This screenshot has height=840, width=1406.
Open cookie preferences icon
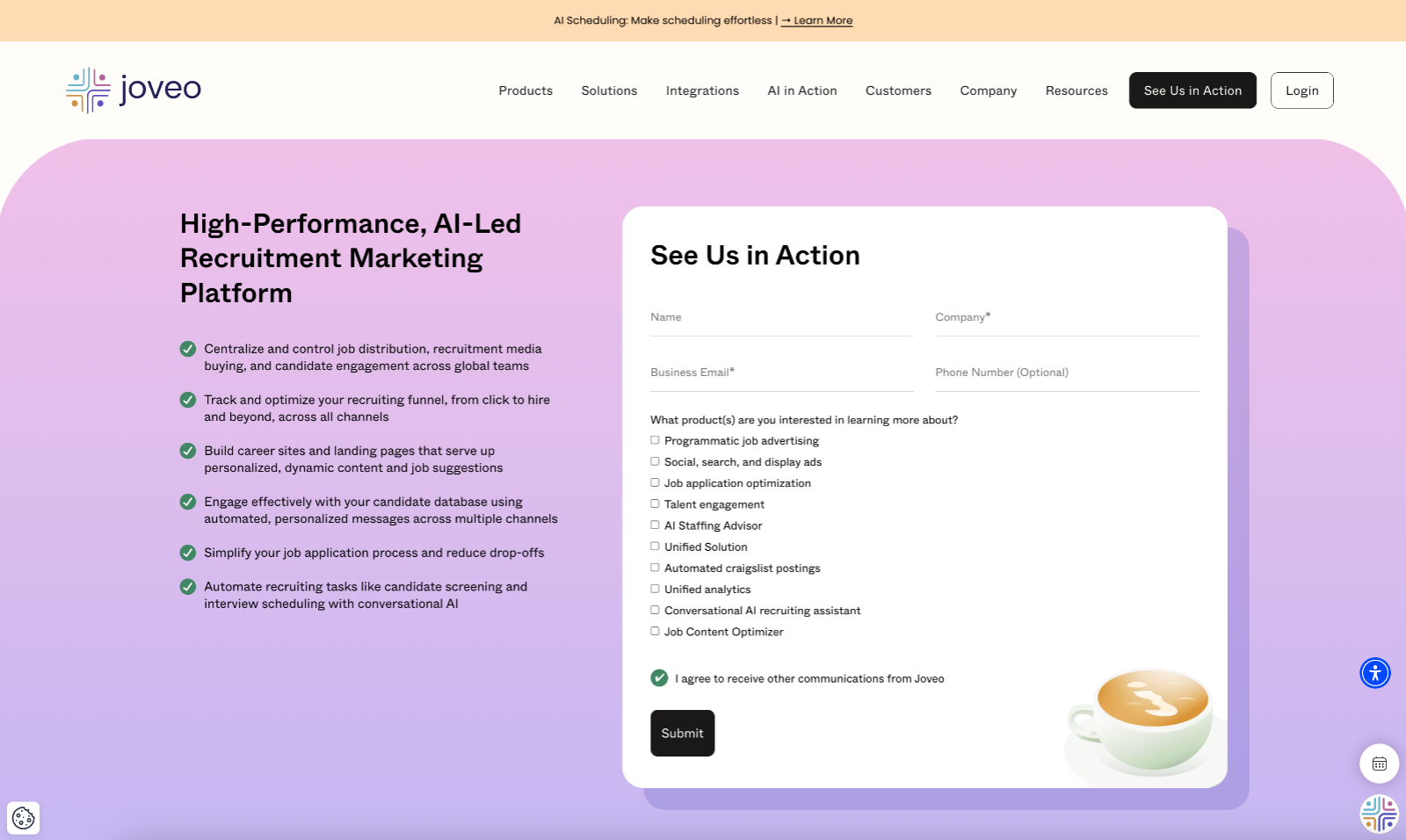tap(24, 818)
